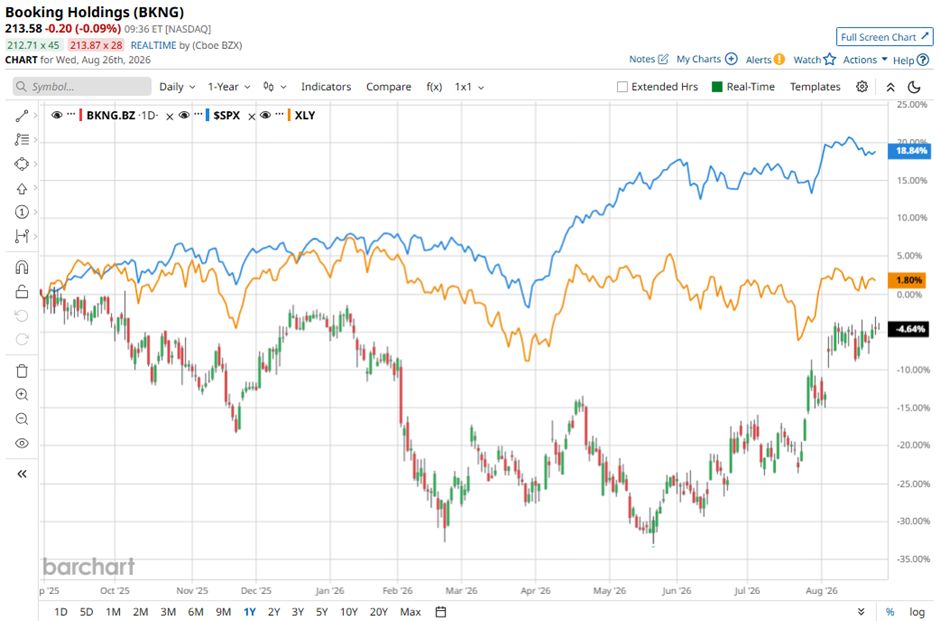Select the 5Y time range

coord(322,611)
